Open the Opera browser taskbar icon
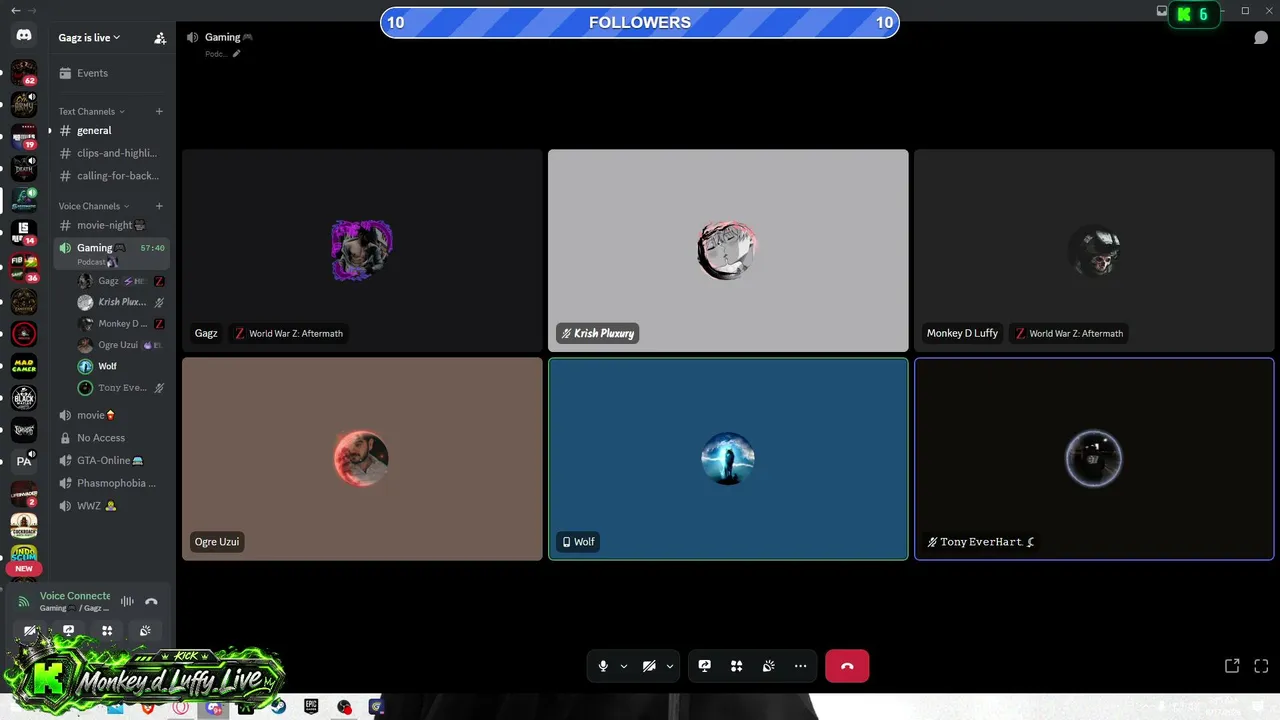 (x=180, y=707)
